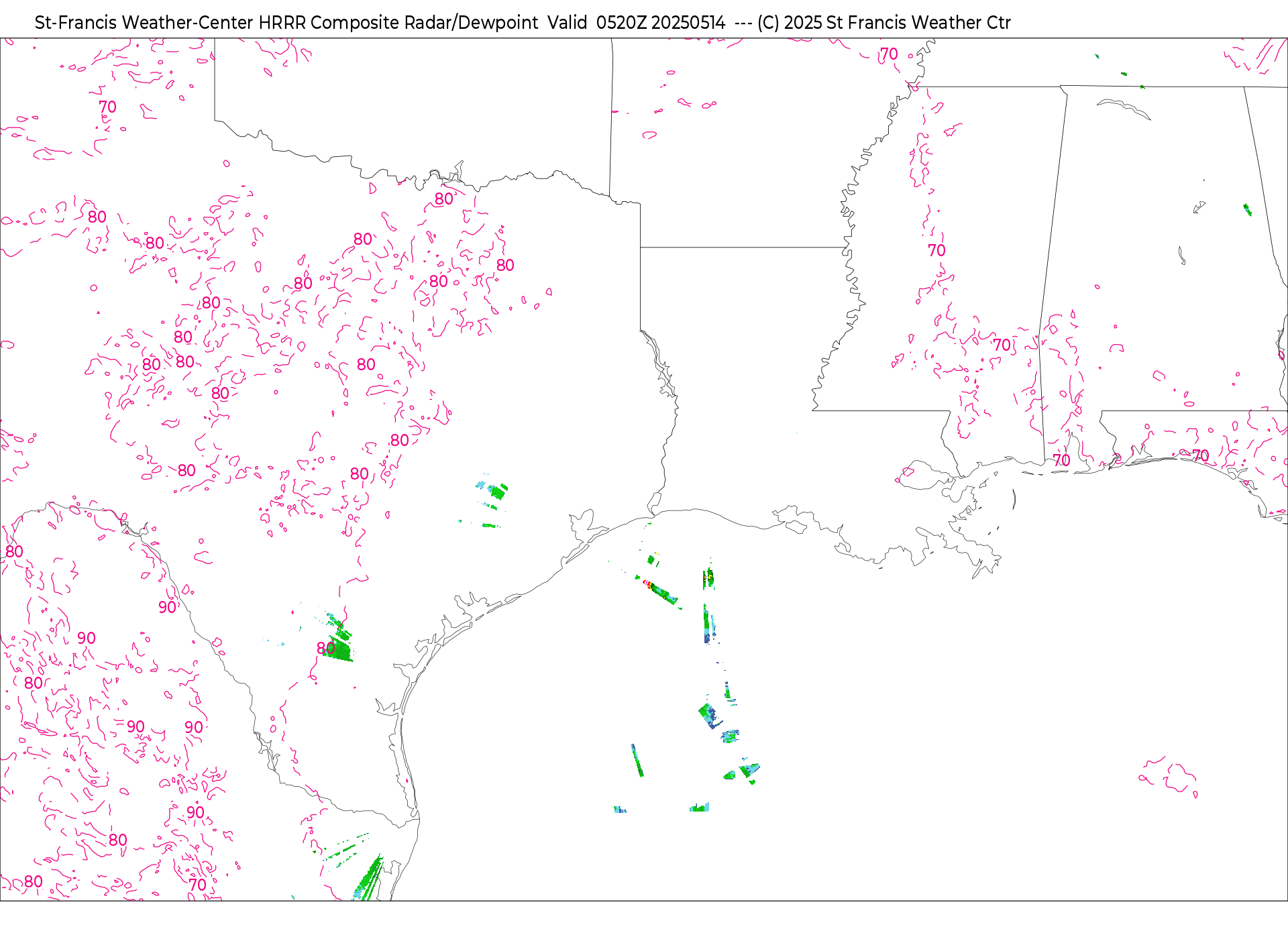Click the "80" label overlapping the green radar echo
The image size is (1288, 939).
coord(326,649)
